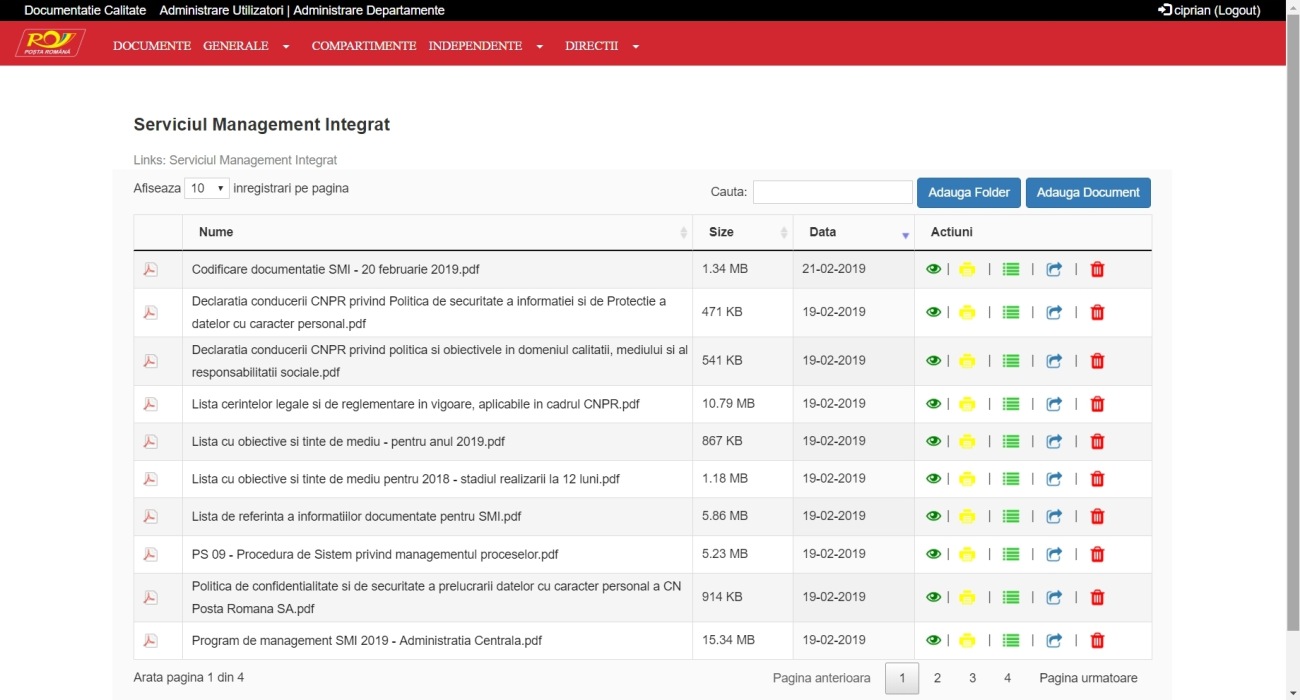Click the Adauga Folder button
1300x700 pixels.
pos(968,192)
